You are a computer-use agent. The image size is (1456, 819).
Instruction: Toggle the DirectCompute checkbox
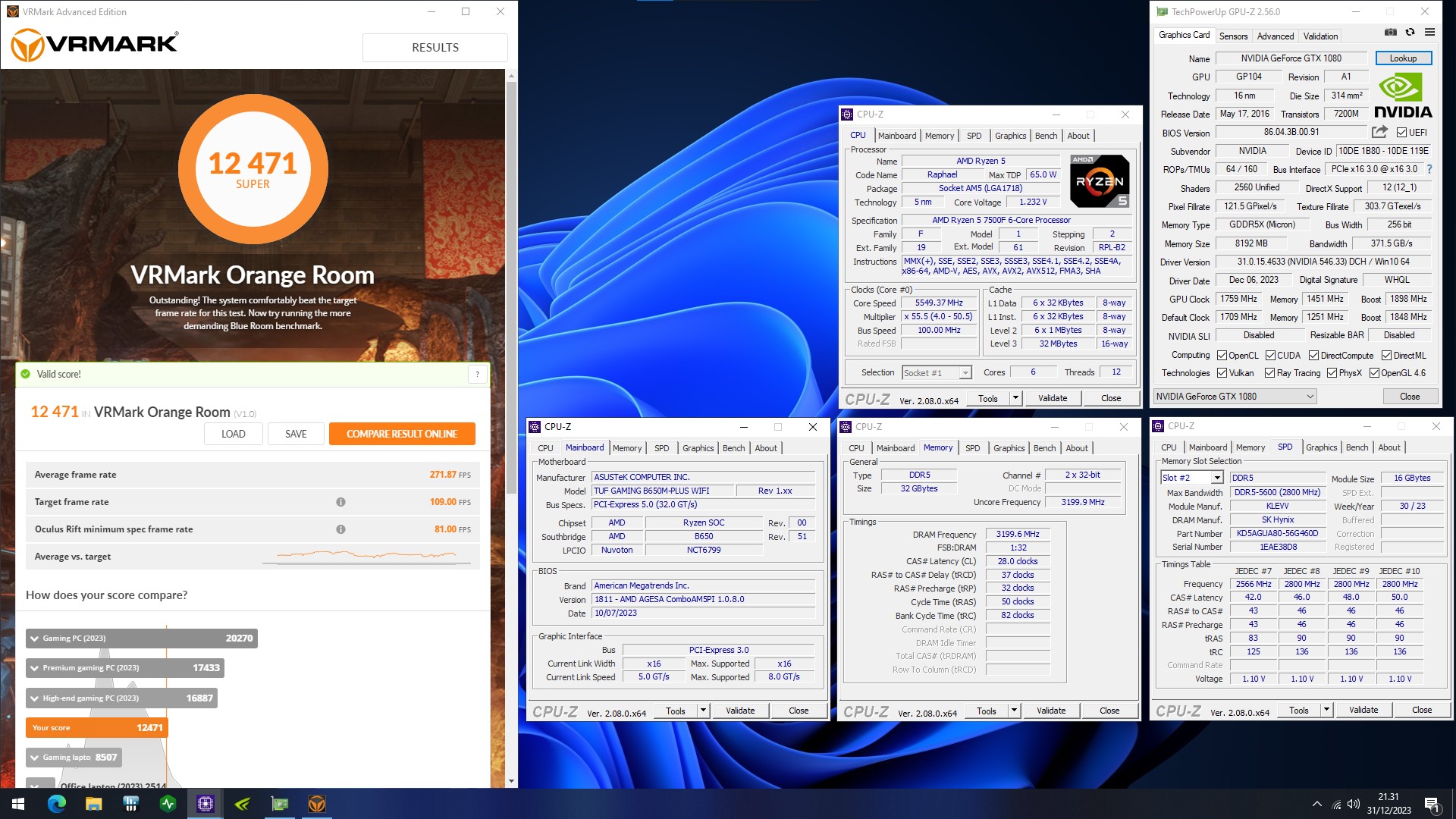[x=1313, y=356]
